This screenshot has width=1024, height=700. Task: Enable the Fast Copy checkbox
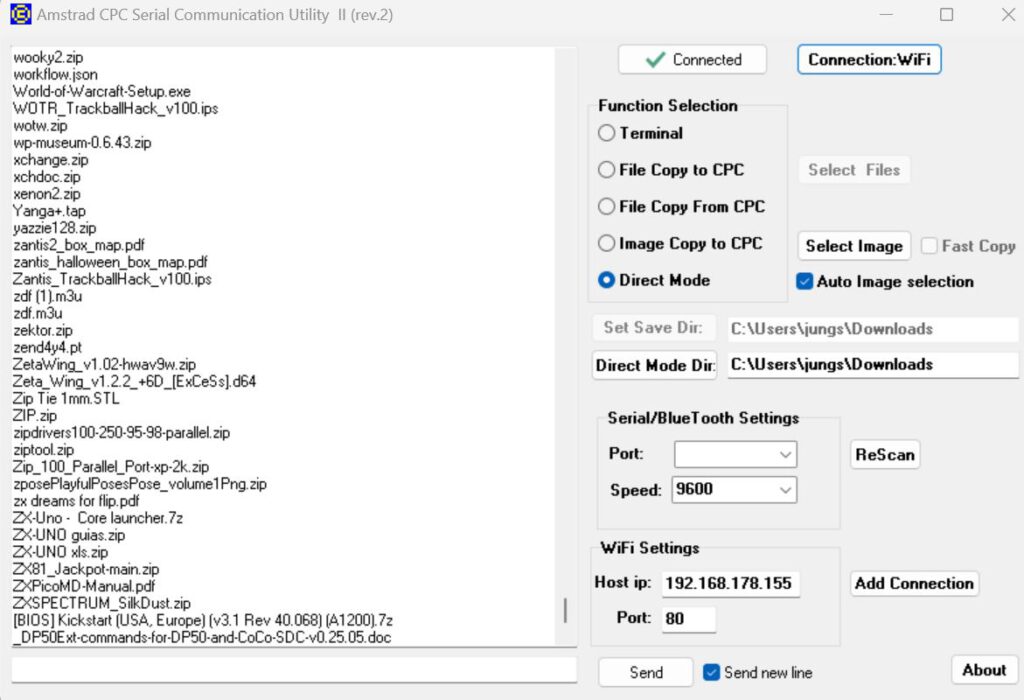pos(929,245)
